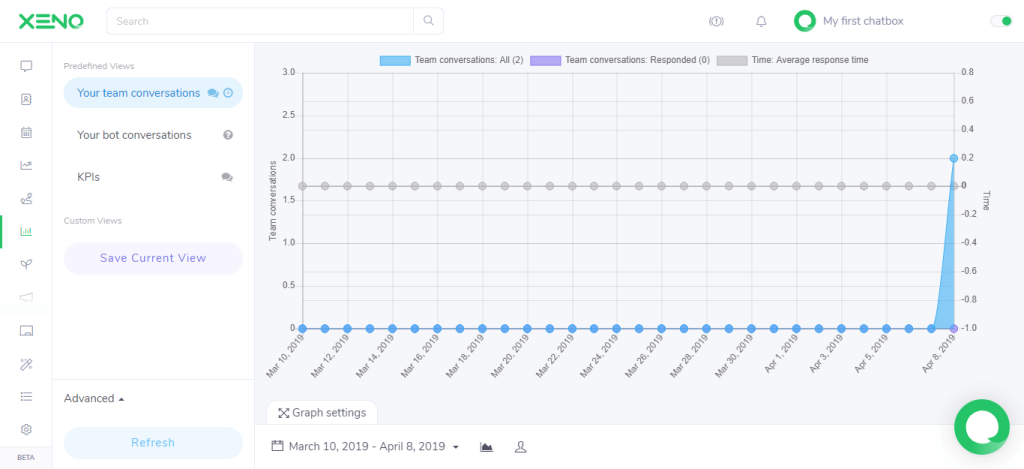
Task: Click the area chart type icon
Action: pyautogui.click(x=486, y=447)
